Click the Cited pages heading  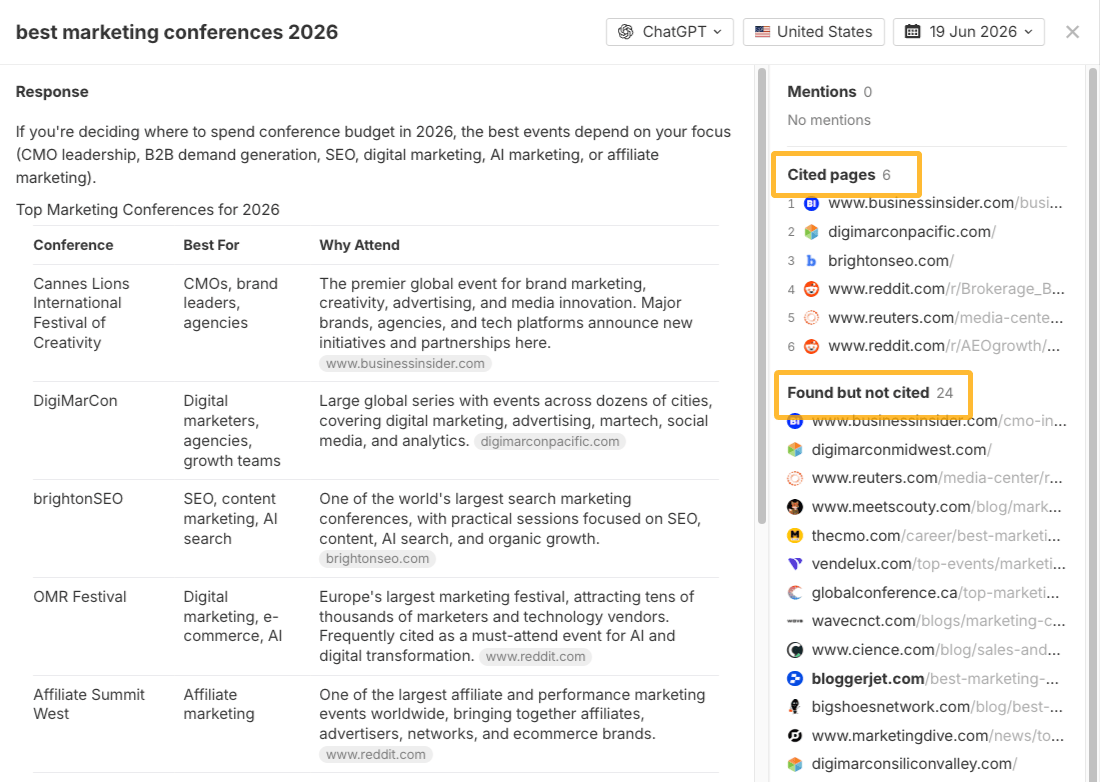point(831,175)
